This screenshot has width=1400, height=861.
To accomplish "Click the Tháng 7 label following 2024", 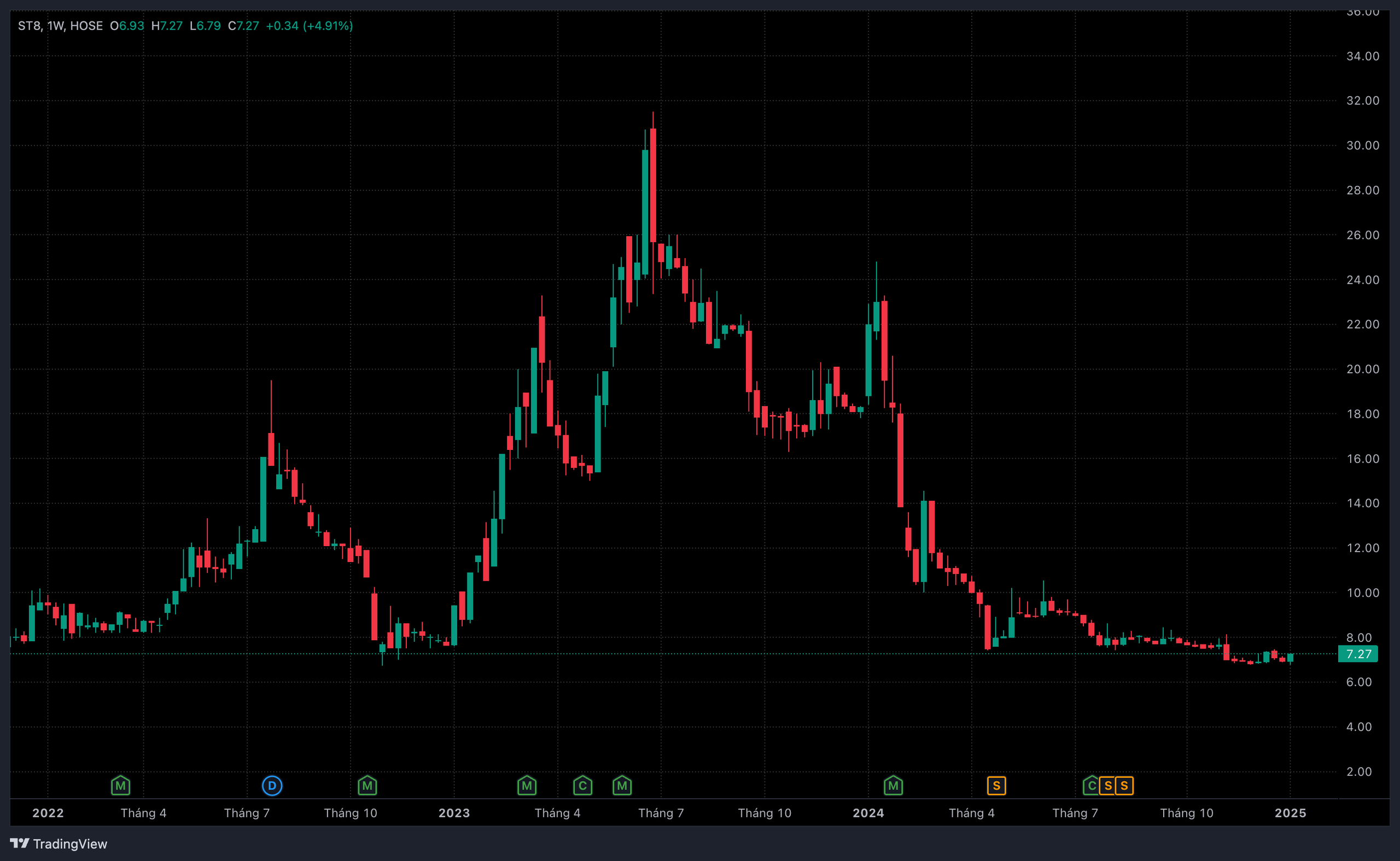I will pyautogui.click(x=1075, y=812).
